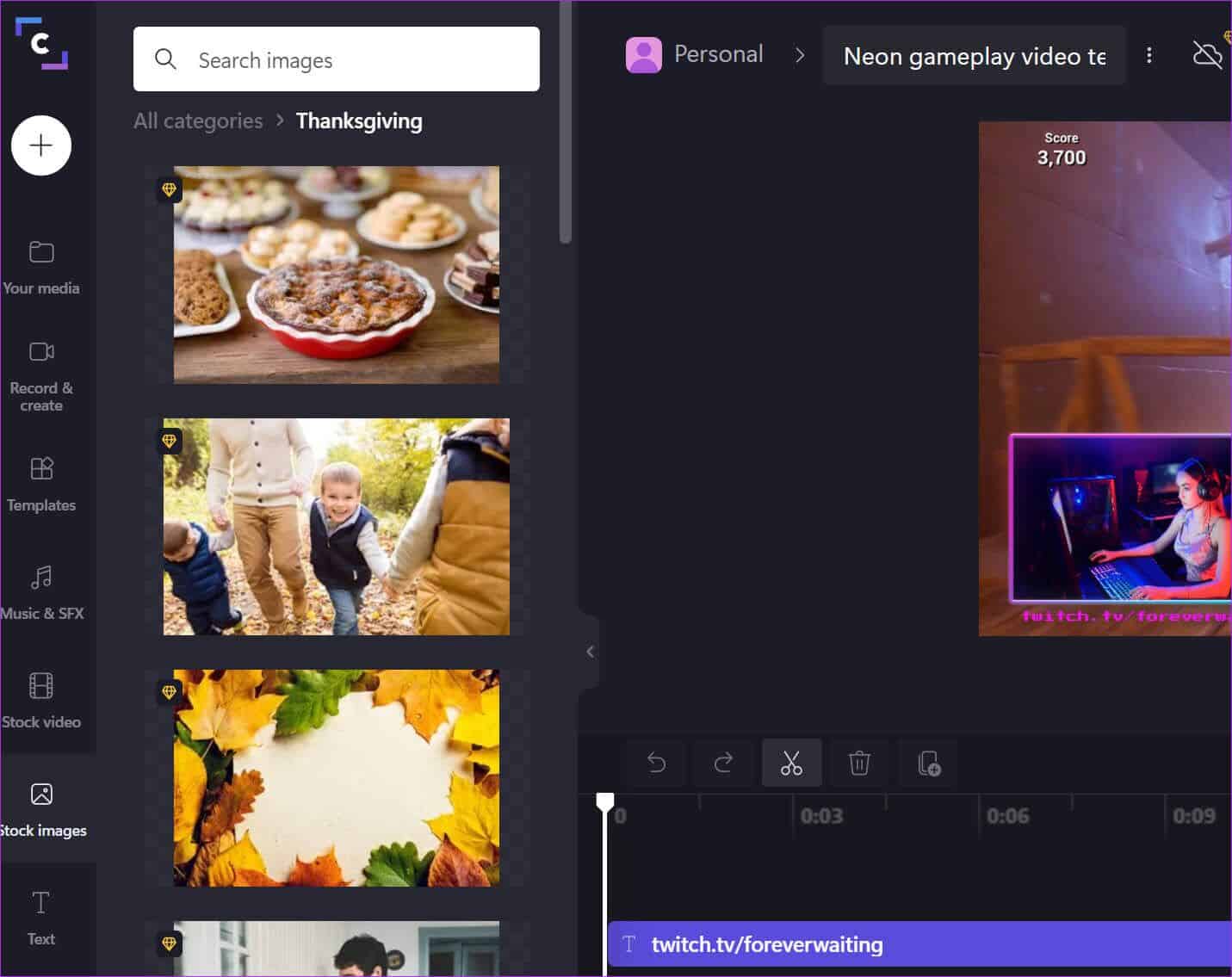Undo the last action
1232x977 pixels.
(x=656, y=763)
